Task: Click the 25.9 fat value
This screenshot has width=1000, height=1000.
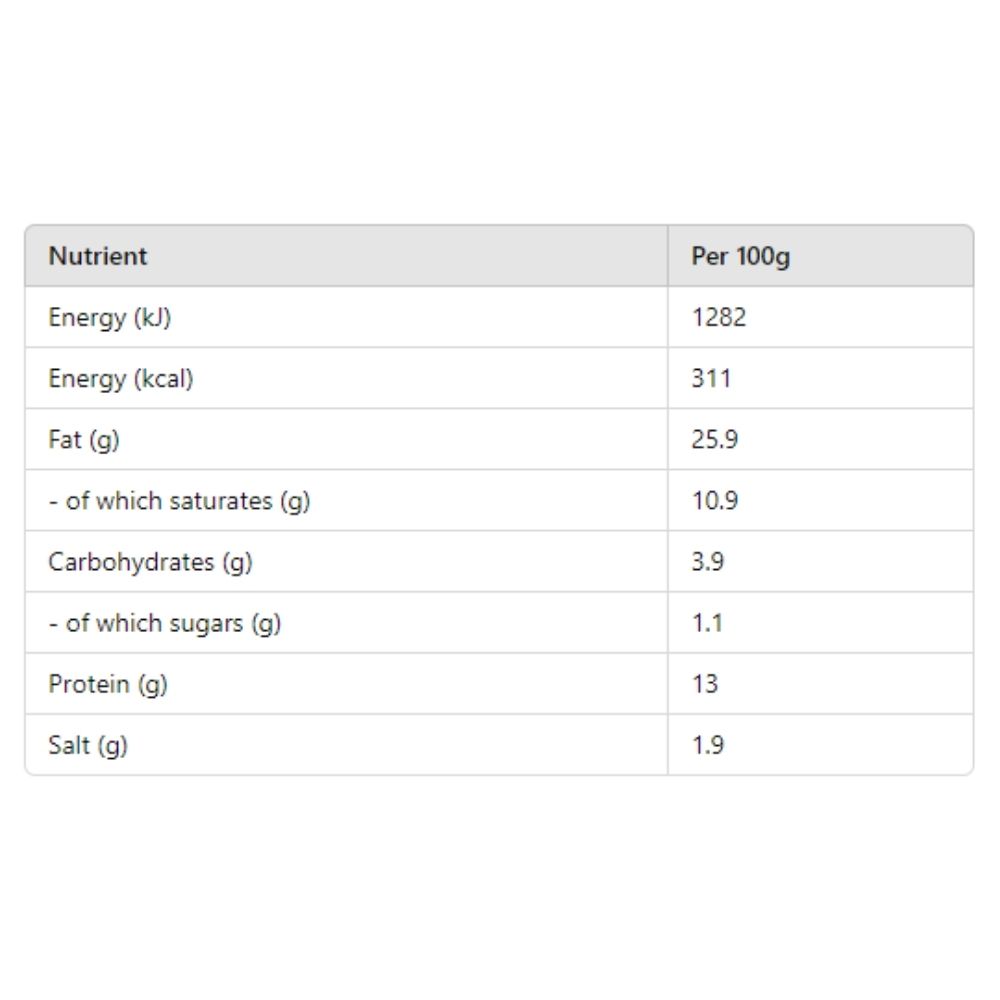Action: pos(715,439)
